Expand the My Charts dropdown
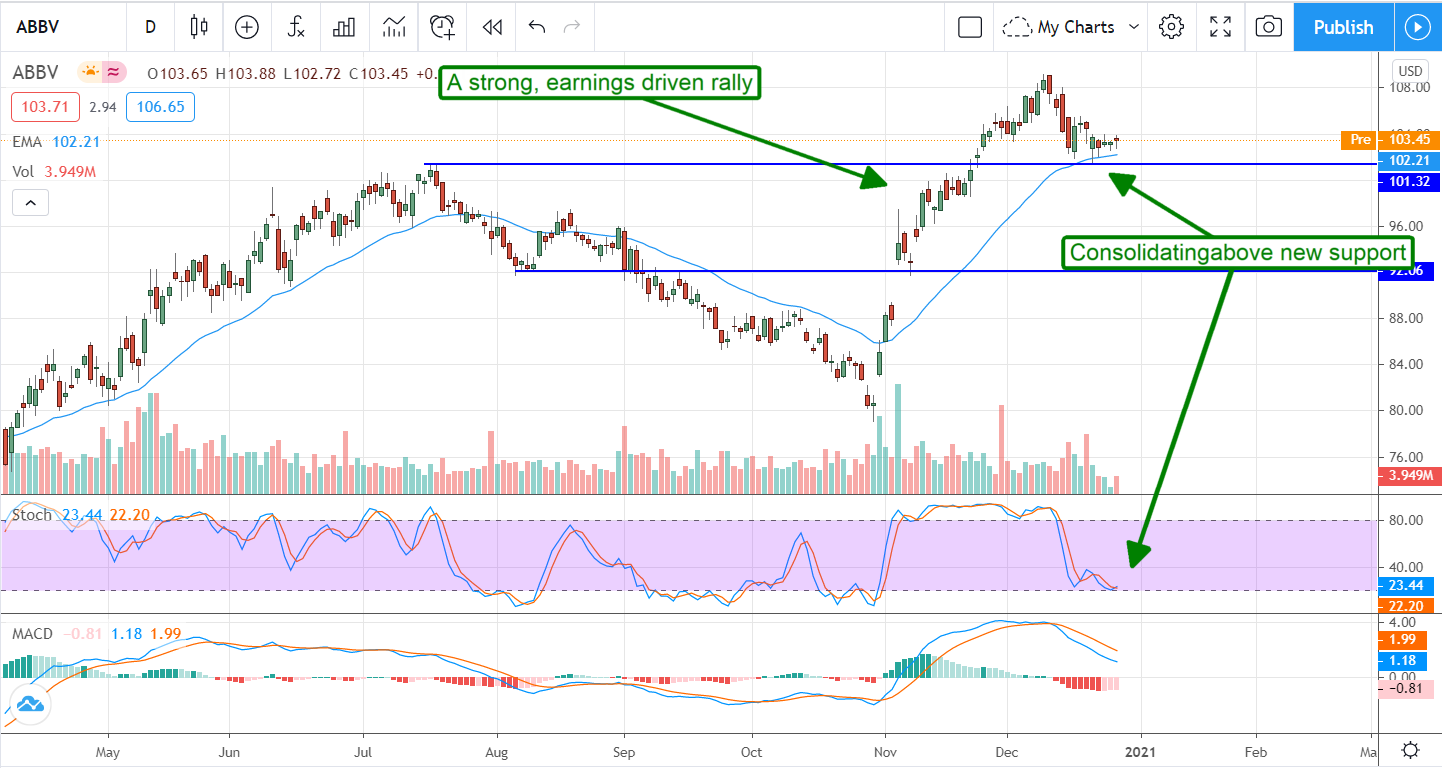This screenshot has width=1442, height=768. 1072,27
